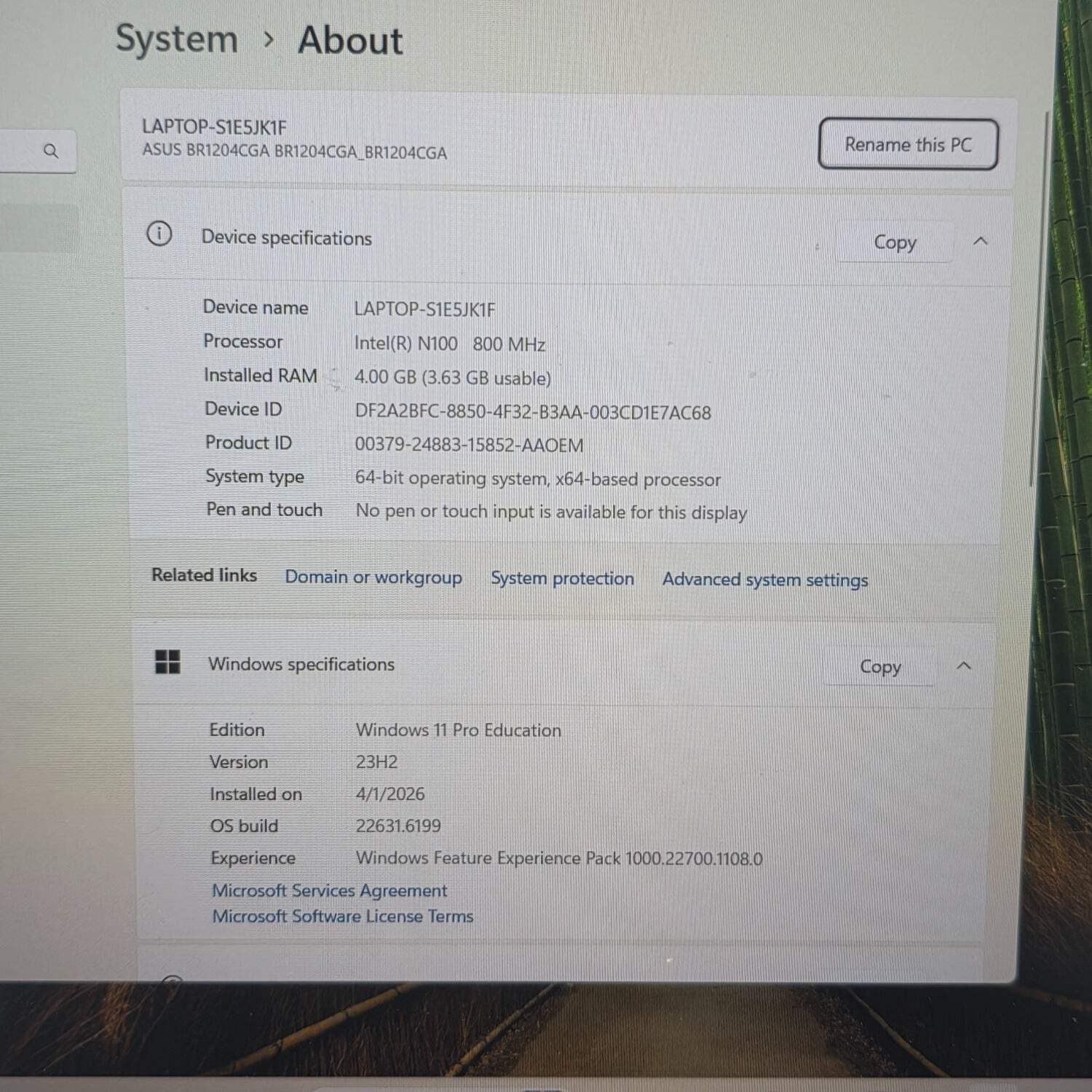Open System protection link

pyautogui.click(x=562, y=579)
